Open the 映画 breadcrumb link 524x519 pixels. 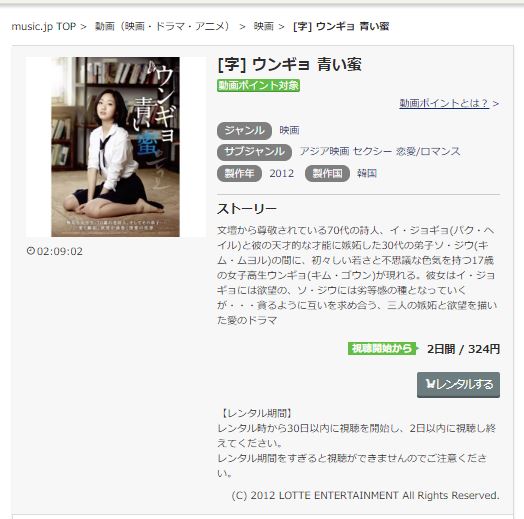tap(264, 26)
